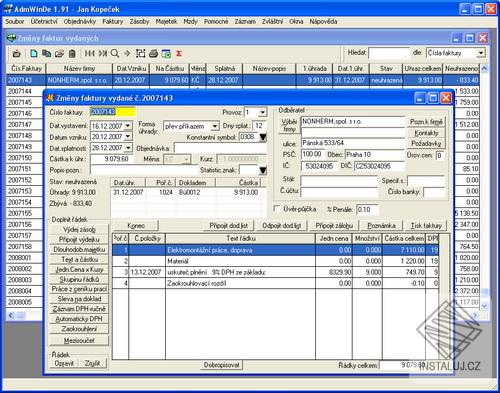Open Konstantní symbol picker arrow
Image resolution: width=500 pixels, height=393 pixels.
(x=263, y=137)
